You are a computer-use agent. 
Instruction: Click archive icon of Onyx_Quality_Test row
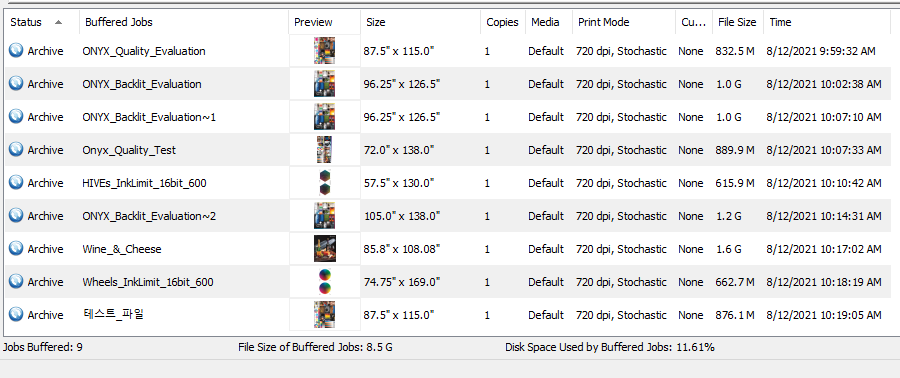16,150
